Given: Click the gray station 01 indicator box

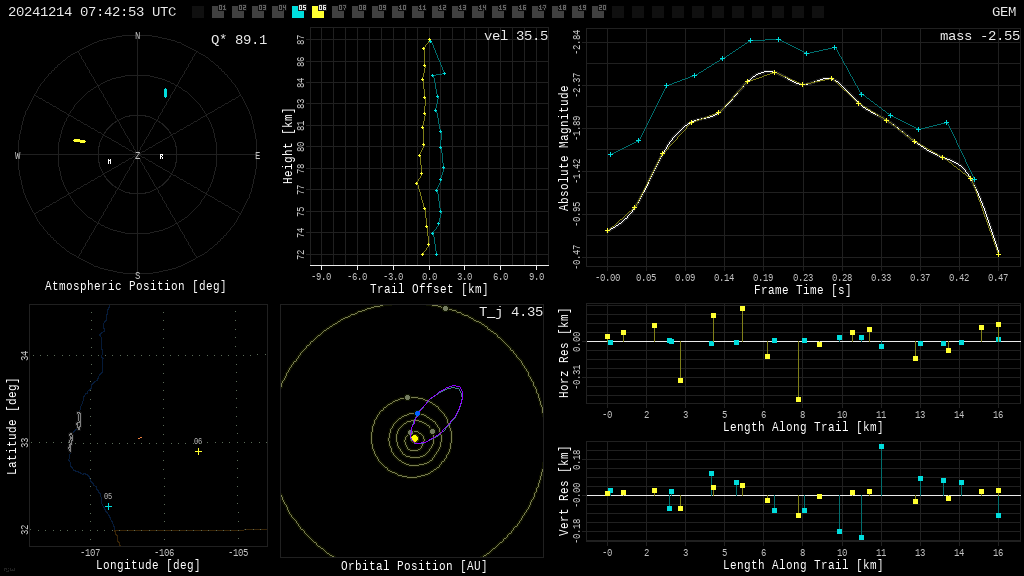Looking at the screenshot, I should pos(218,12).
